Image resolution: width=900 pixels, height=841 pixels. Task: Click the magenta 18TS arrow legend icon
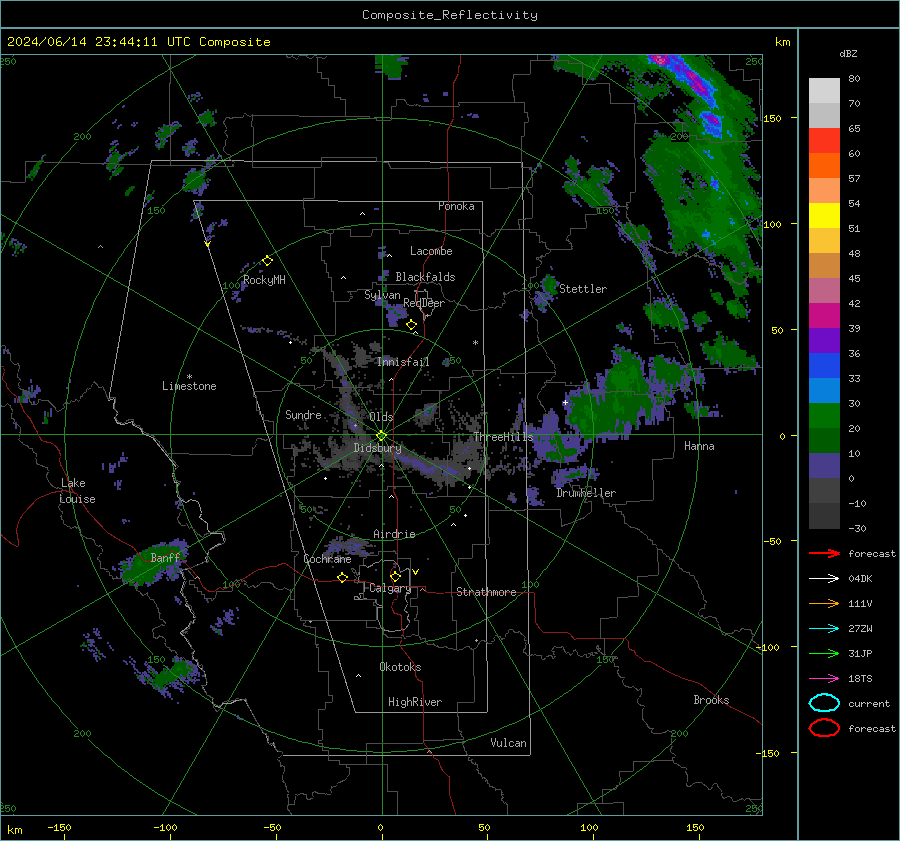[x=824, y=679]
